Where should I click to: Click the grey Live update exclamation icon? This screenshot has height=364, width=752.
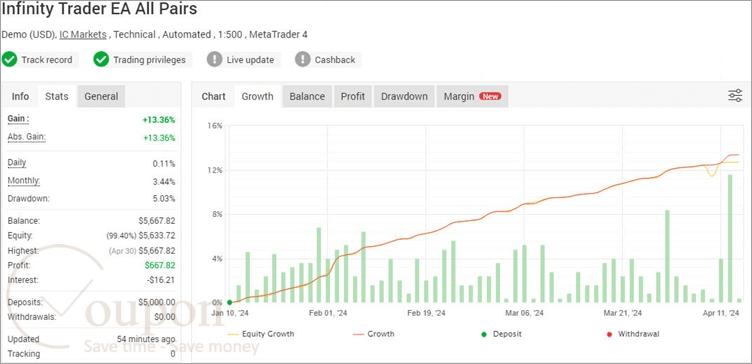coord(214,60)
